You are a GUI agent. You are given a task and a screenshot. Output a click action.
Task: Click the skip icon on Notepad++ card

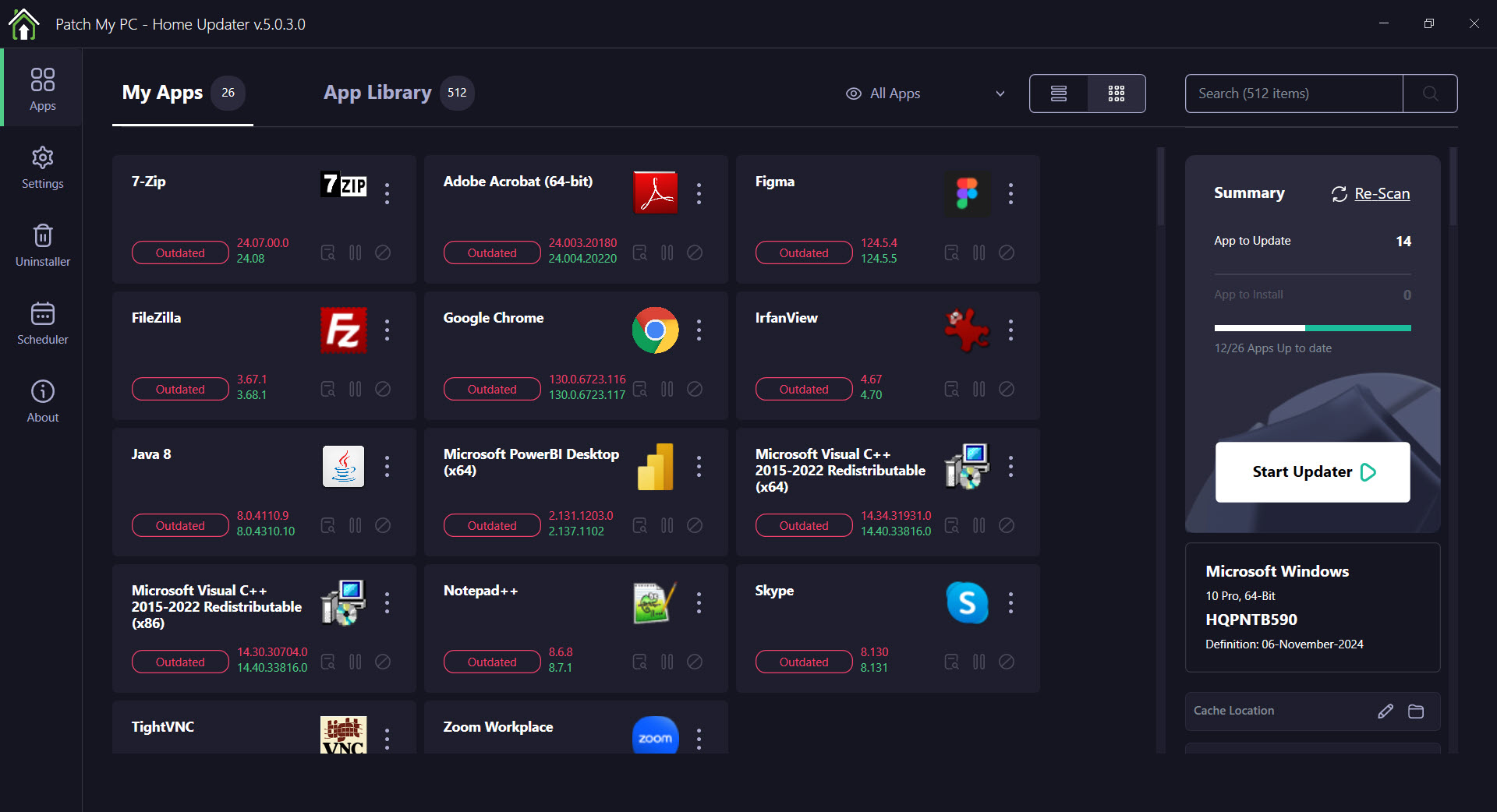[695, 662]
